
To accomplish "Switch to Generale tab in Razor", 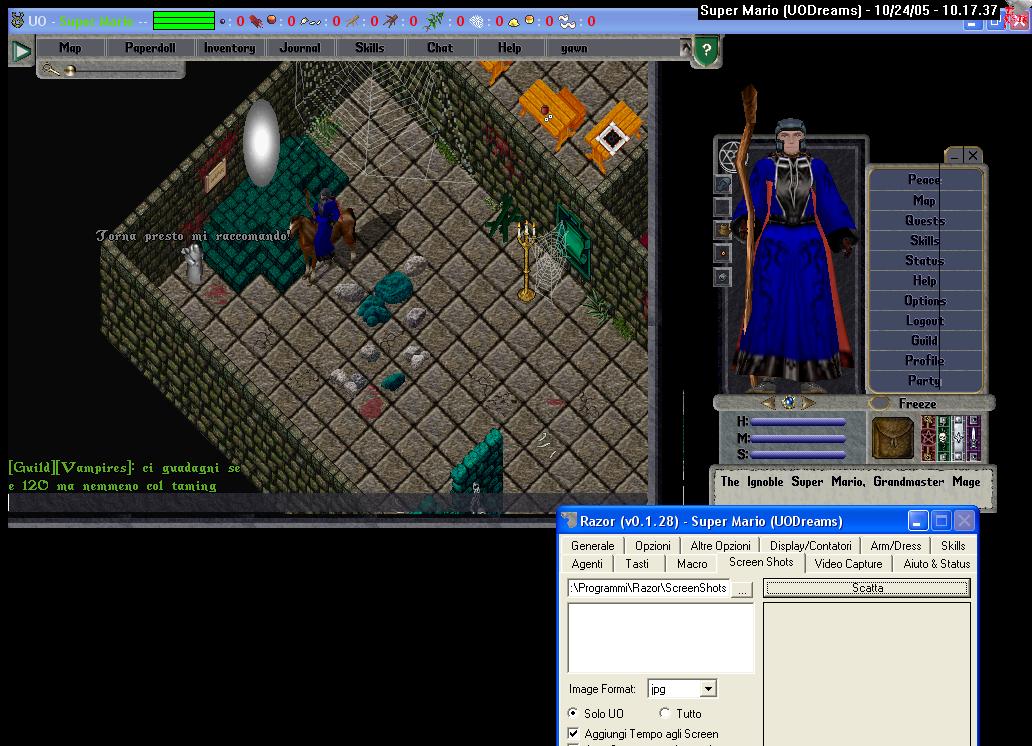I will coord(592,546).
